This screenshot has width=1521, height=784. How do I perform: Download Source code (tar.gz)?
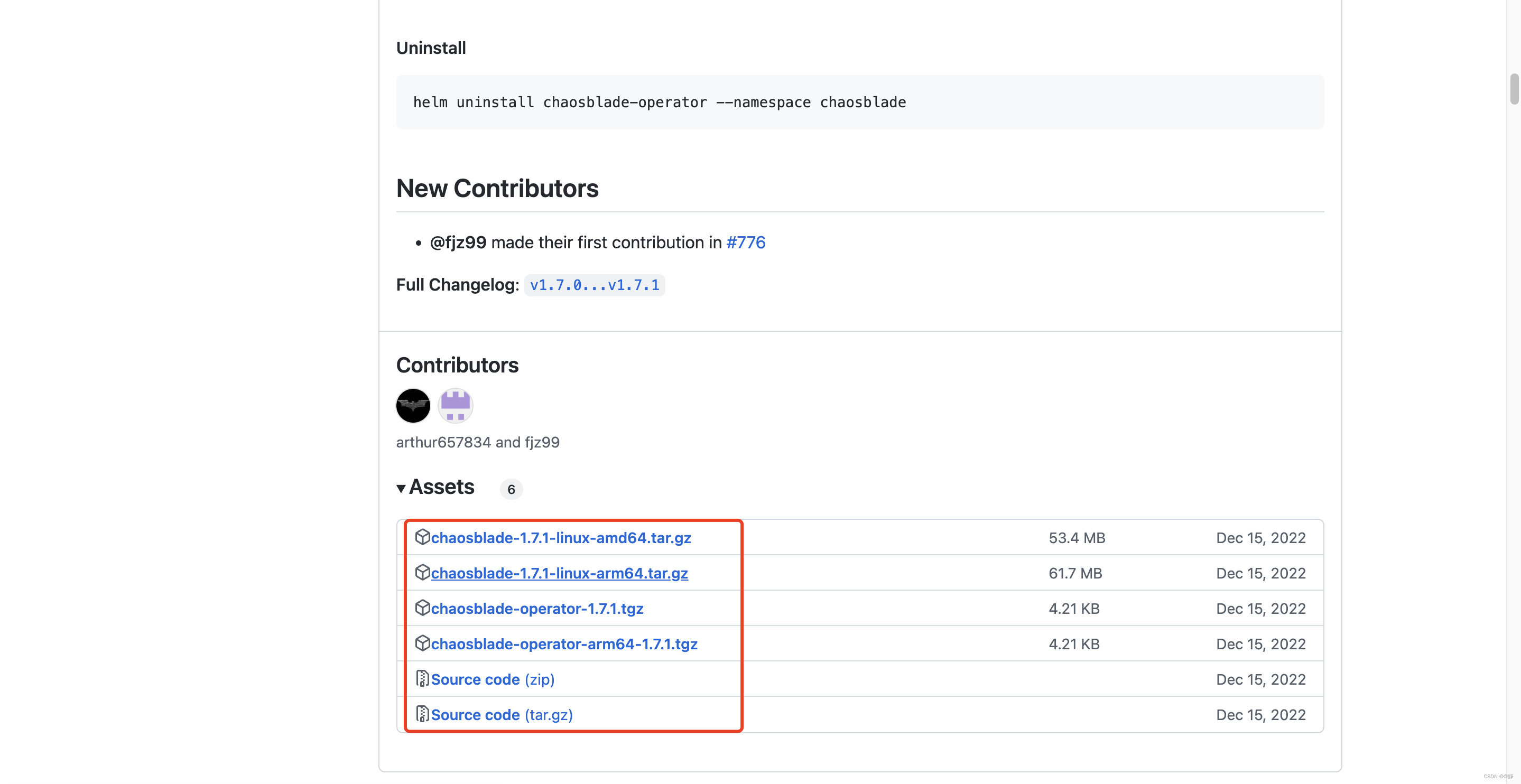tap(502, 715)
